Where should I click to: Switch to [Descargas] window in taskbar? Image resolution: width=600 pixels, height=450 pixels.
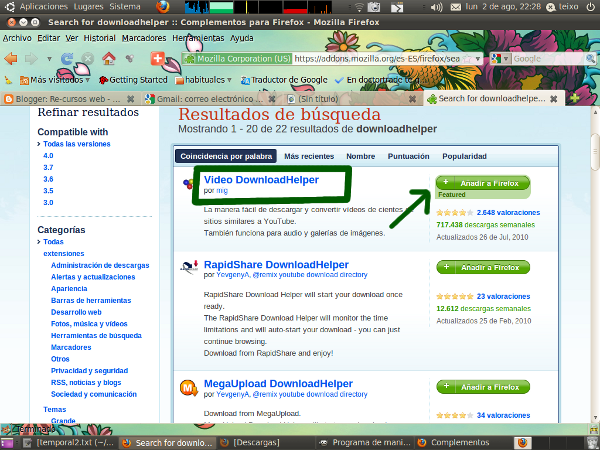(266, 443)
